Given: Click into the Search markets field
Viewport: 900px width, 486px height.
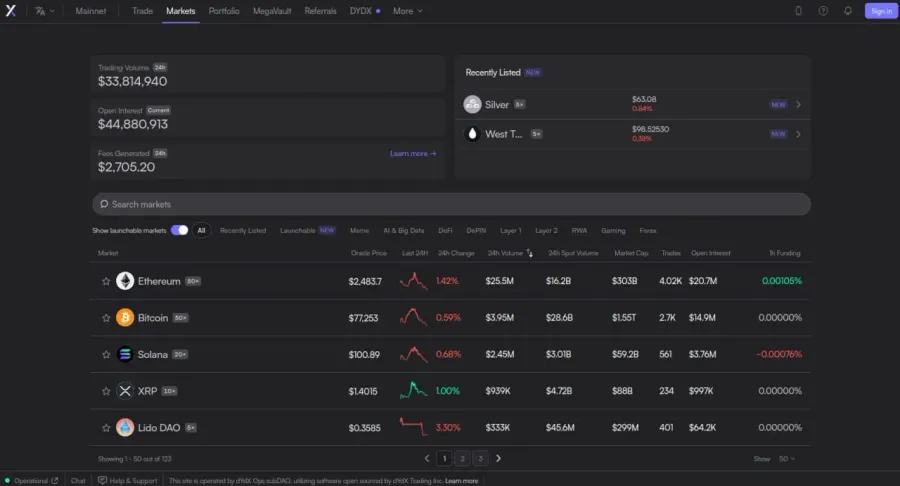Looking at the screenshot, I should [x=451, y=204].
